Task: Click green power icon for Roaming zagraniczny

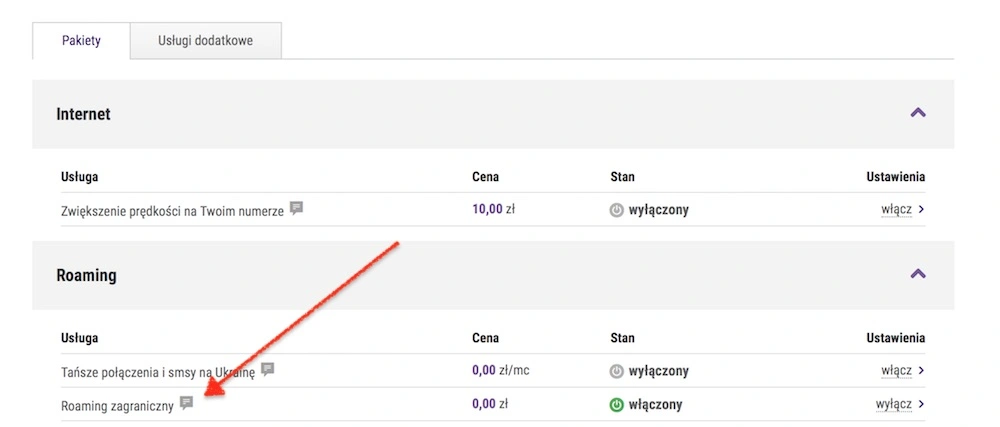Action: [616, 405]
